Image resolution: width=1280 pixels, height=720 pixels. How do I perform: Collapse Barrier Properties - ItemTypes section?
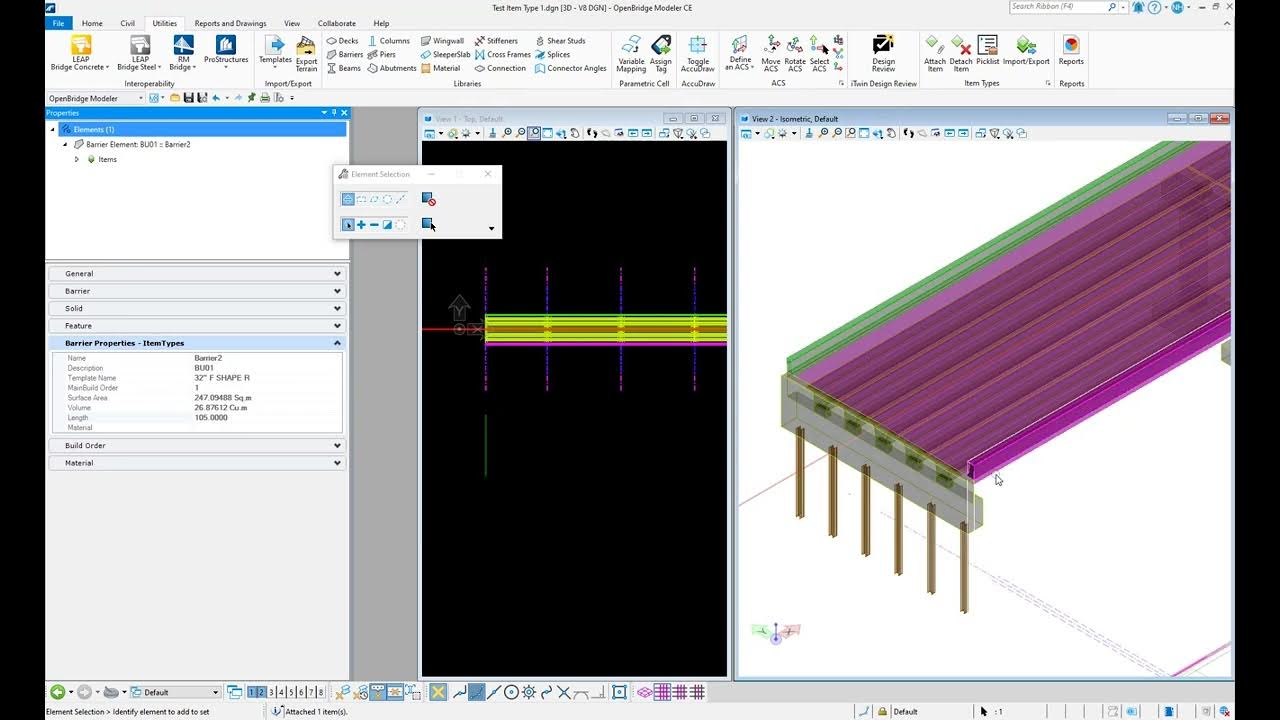click(x=197, y=343)
